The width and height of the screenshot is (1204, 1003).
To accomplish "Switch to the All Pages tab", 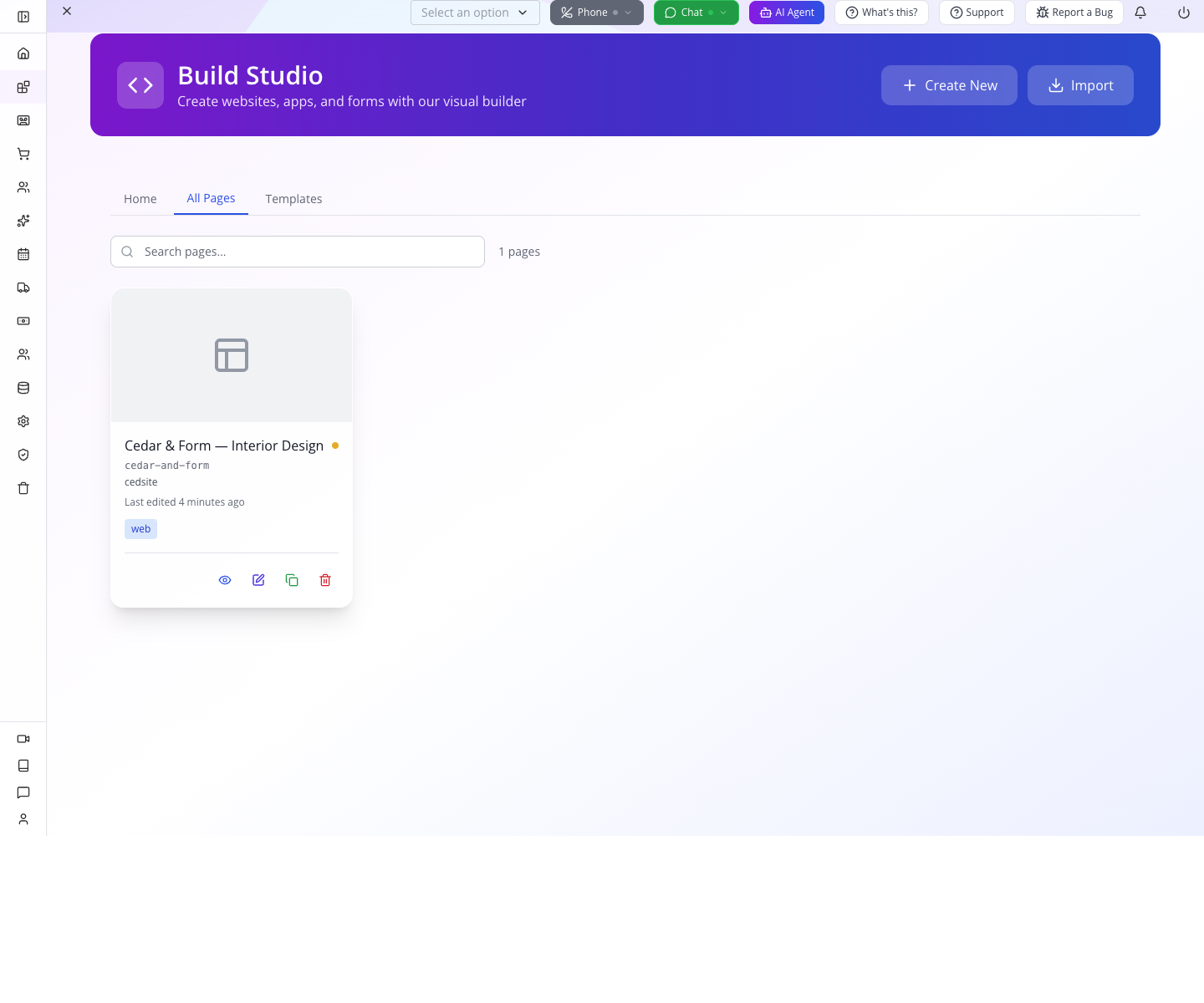I will [x=211, y=199].
